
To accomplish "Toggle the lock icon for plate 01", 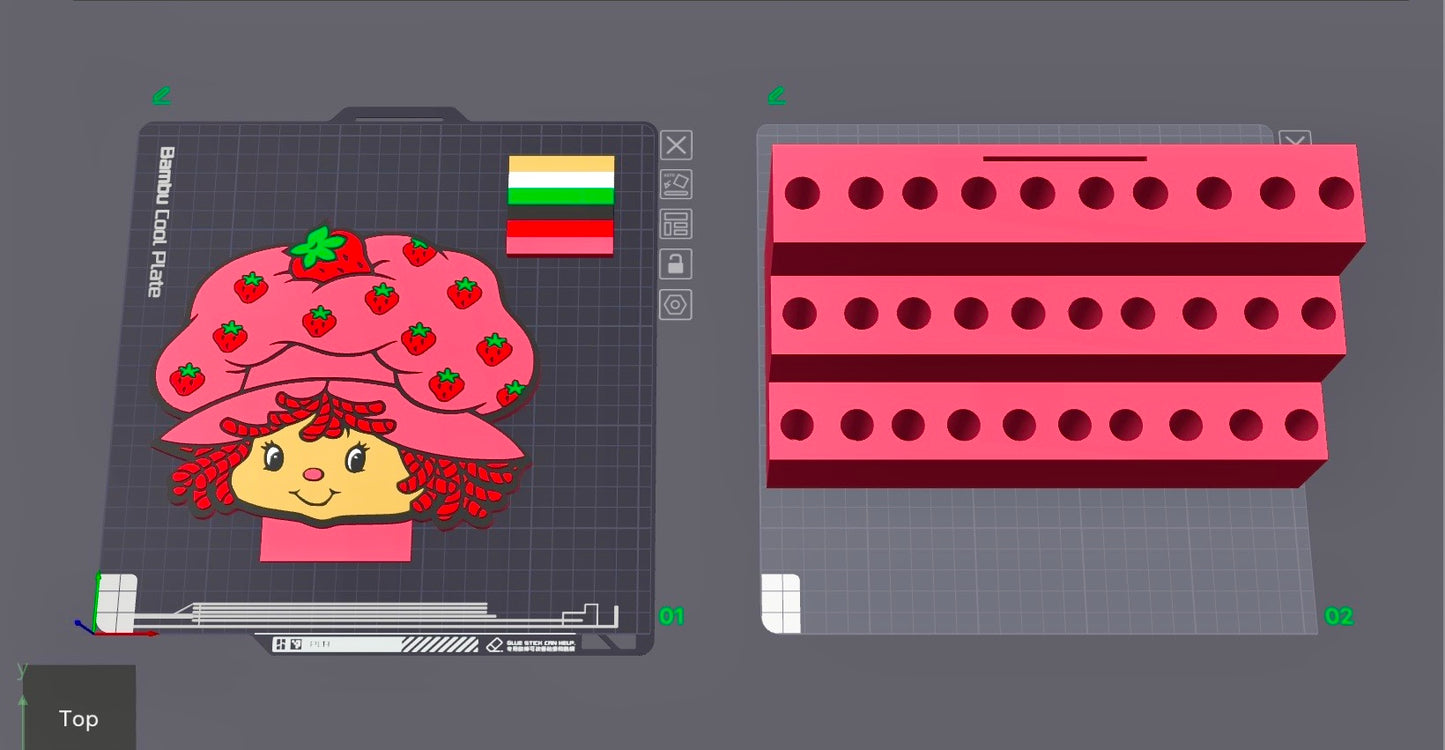I will point(676,264).
